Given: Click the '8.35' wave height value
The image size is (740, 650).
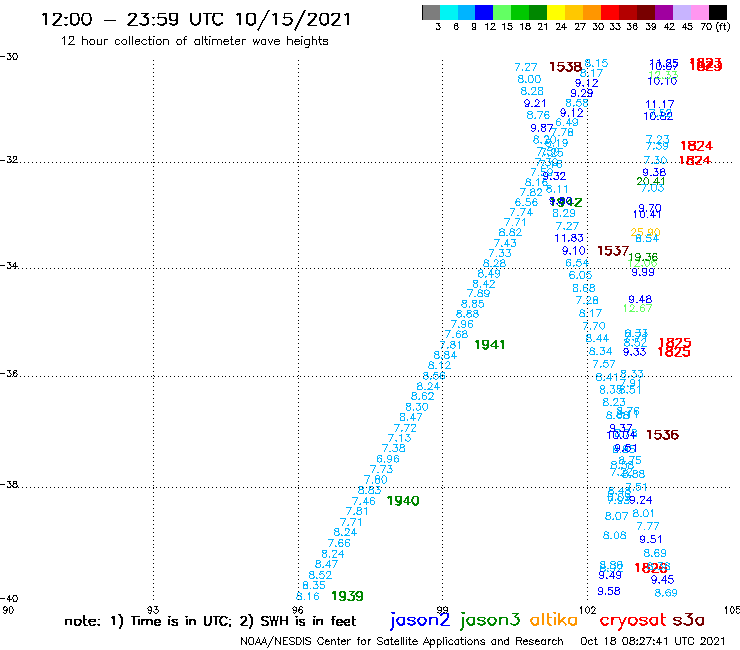Looking at the screenshot, I should (x=314, y=585).
